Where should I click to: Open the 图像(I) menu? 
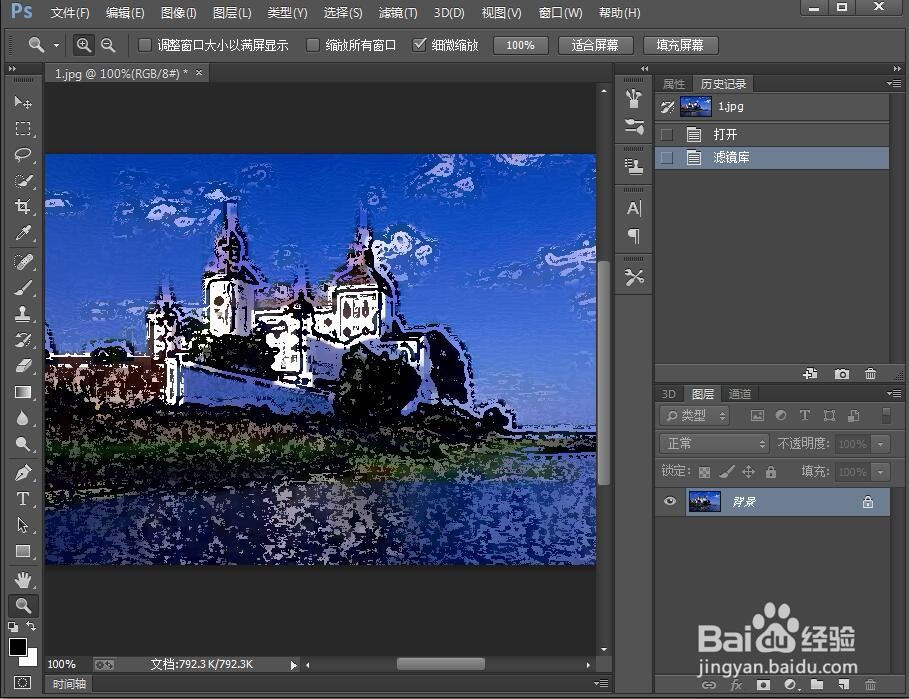coord(179,12)
